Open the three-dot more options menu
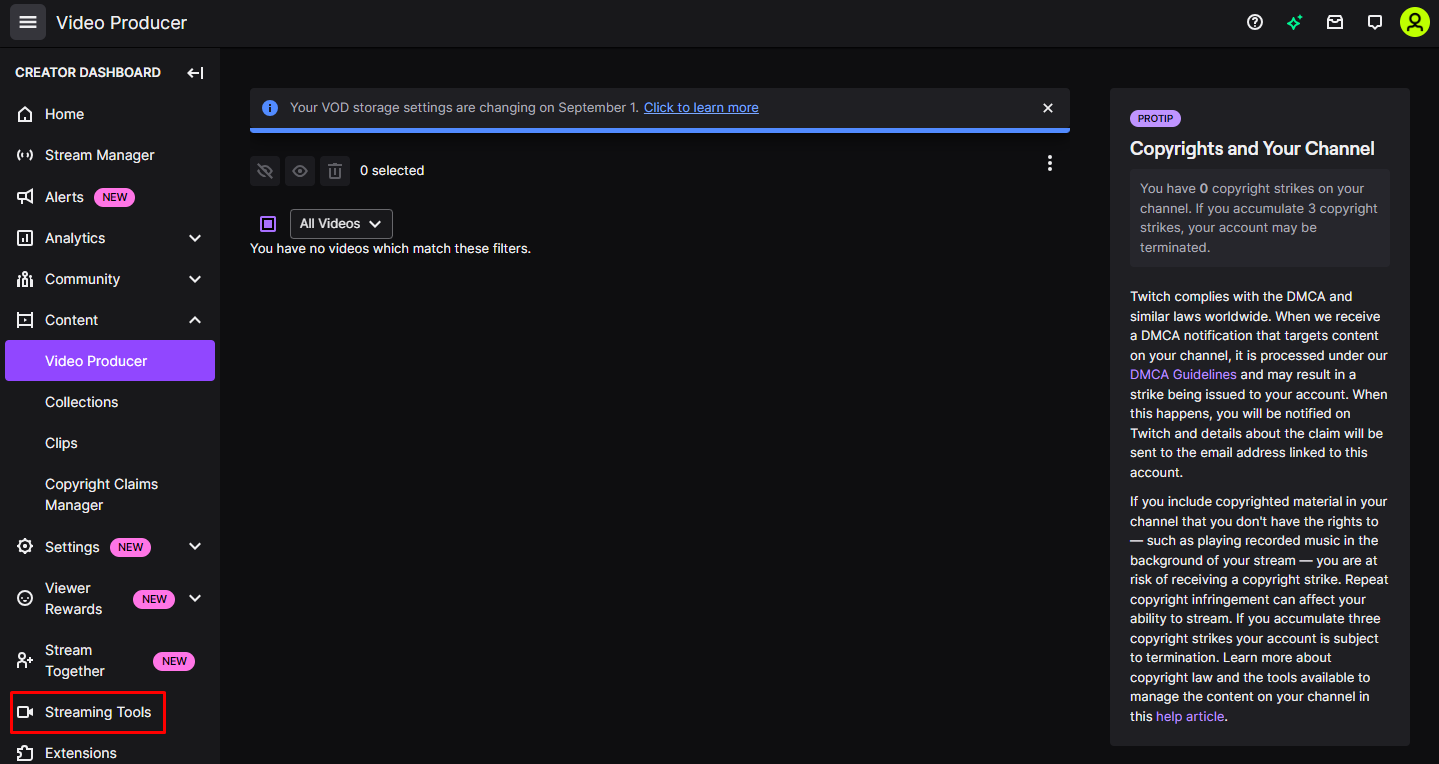 [1049, 163]
